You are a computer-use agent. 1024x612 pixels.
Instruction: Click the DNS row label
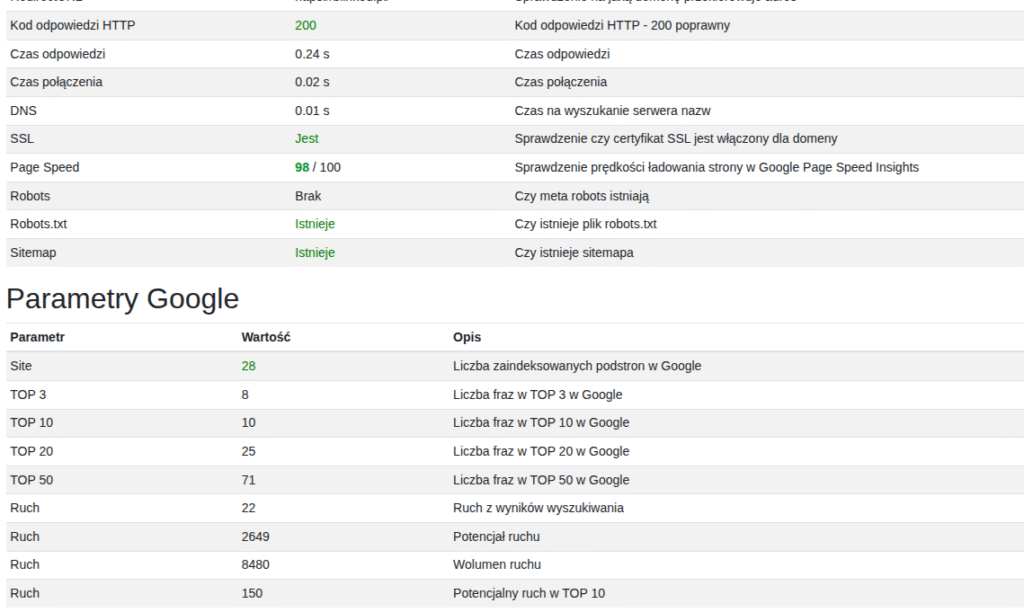[x=23, y=111]
